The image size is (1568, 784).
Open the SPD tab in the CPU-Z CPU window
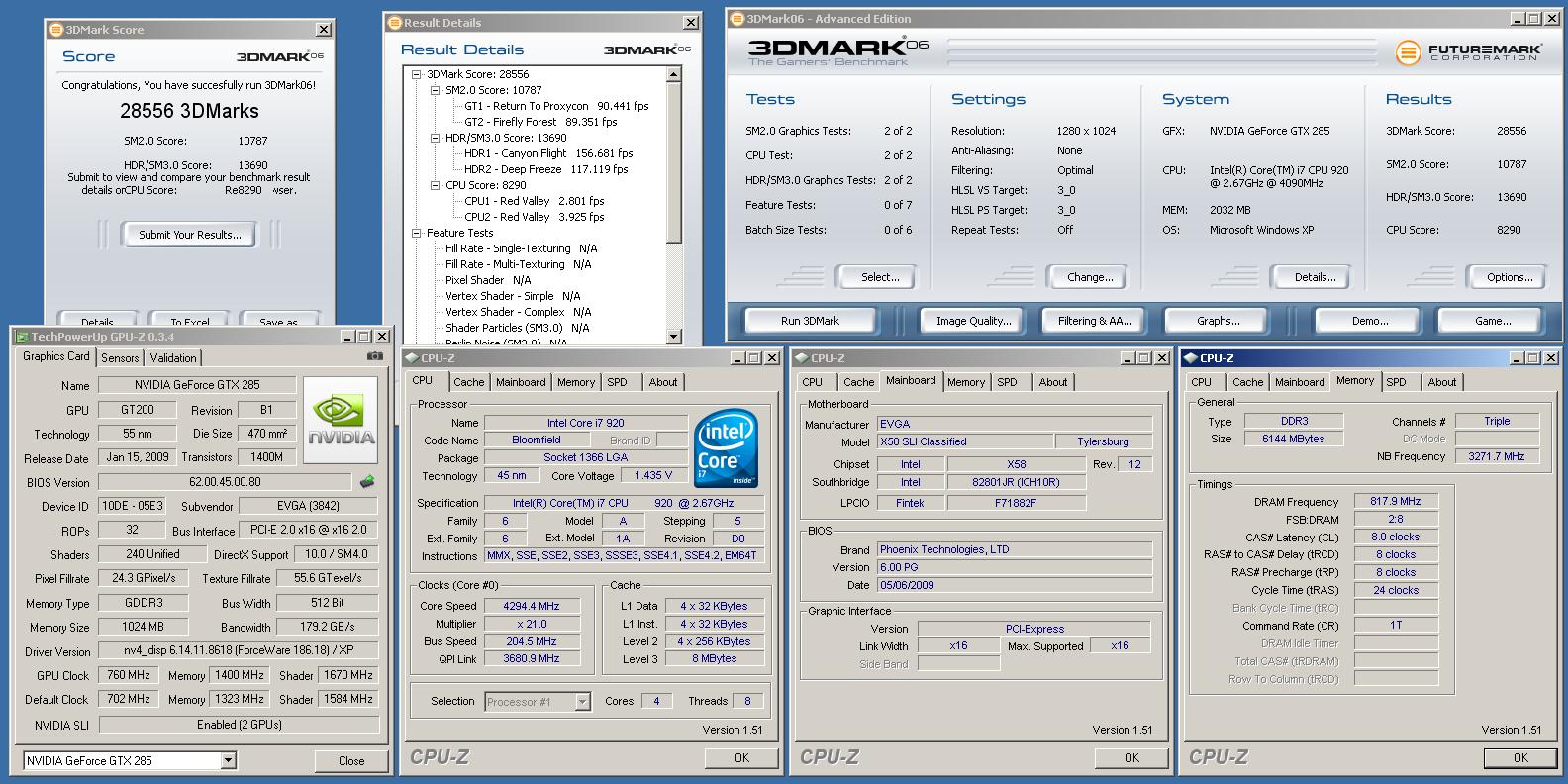[617, 382]
